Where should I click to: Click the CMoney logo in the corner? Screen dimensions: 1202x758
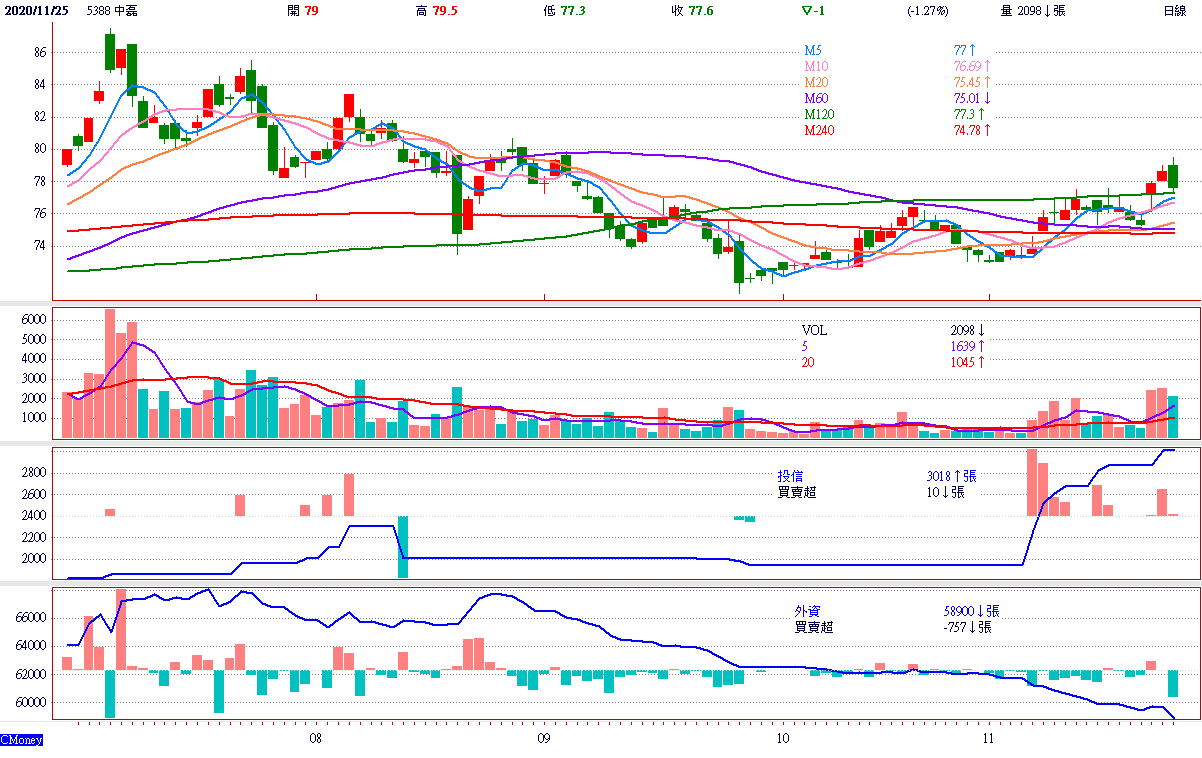21,740
